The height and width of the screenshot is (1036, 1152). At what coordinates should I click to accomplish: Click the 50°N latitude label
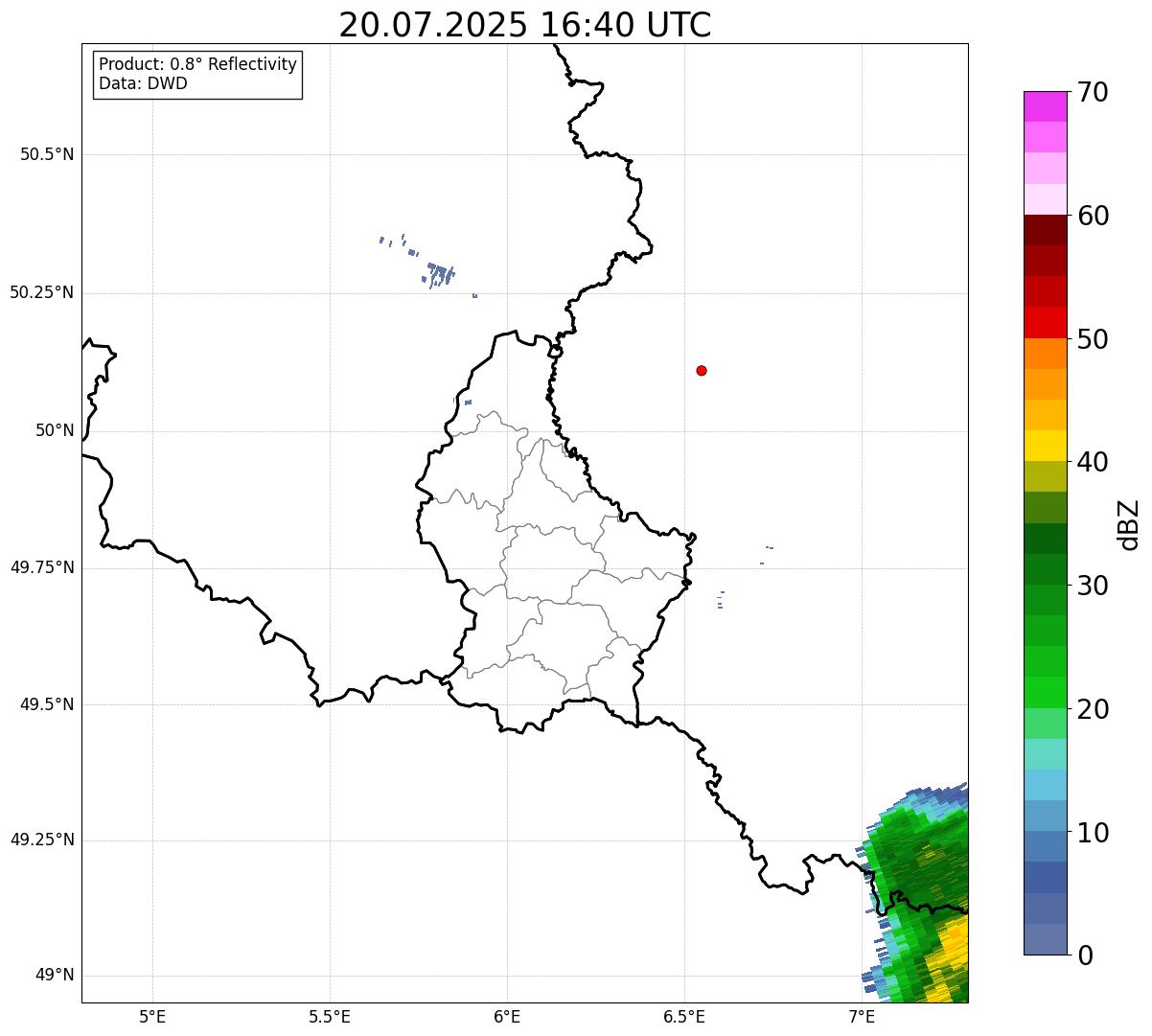(55, 430)
